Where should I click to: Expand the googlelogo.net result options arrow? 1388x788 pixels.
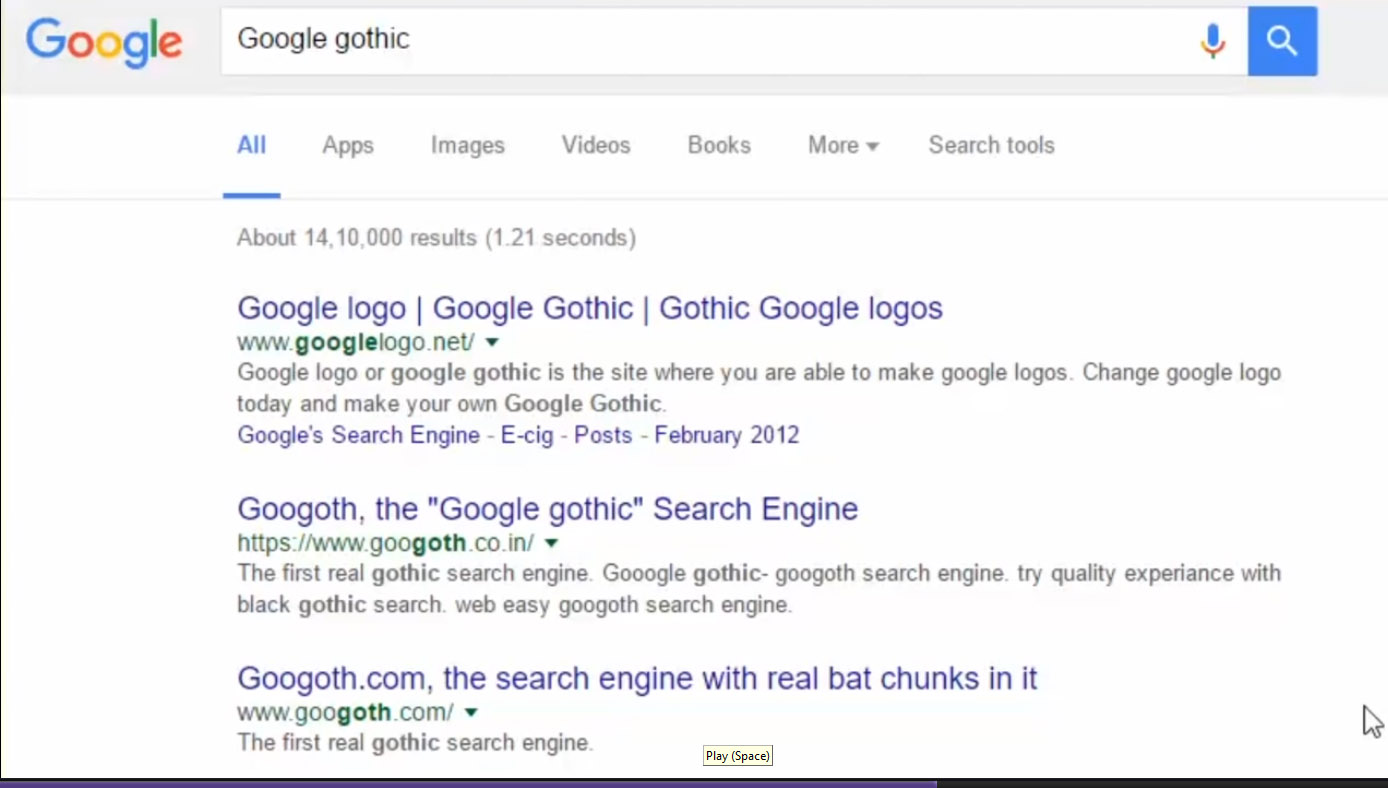click(x=492, y=343)
